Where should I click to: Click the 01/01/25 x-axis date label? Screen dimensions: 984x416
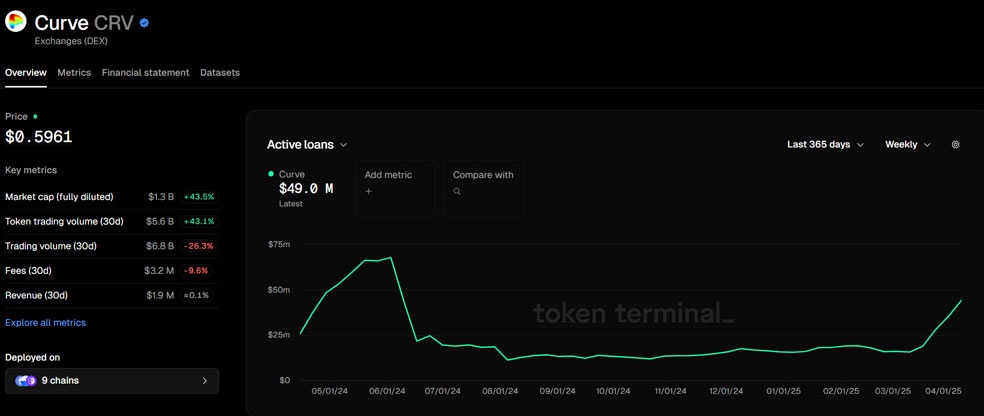pos(784,390)
